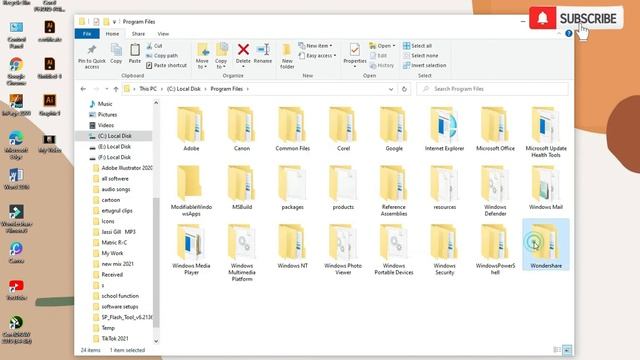Switch to details view icon in status bar

(x=557, y=350)
